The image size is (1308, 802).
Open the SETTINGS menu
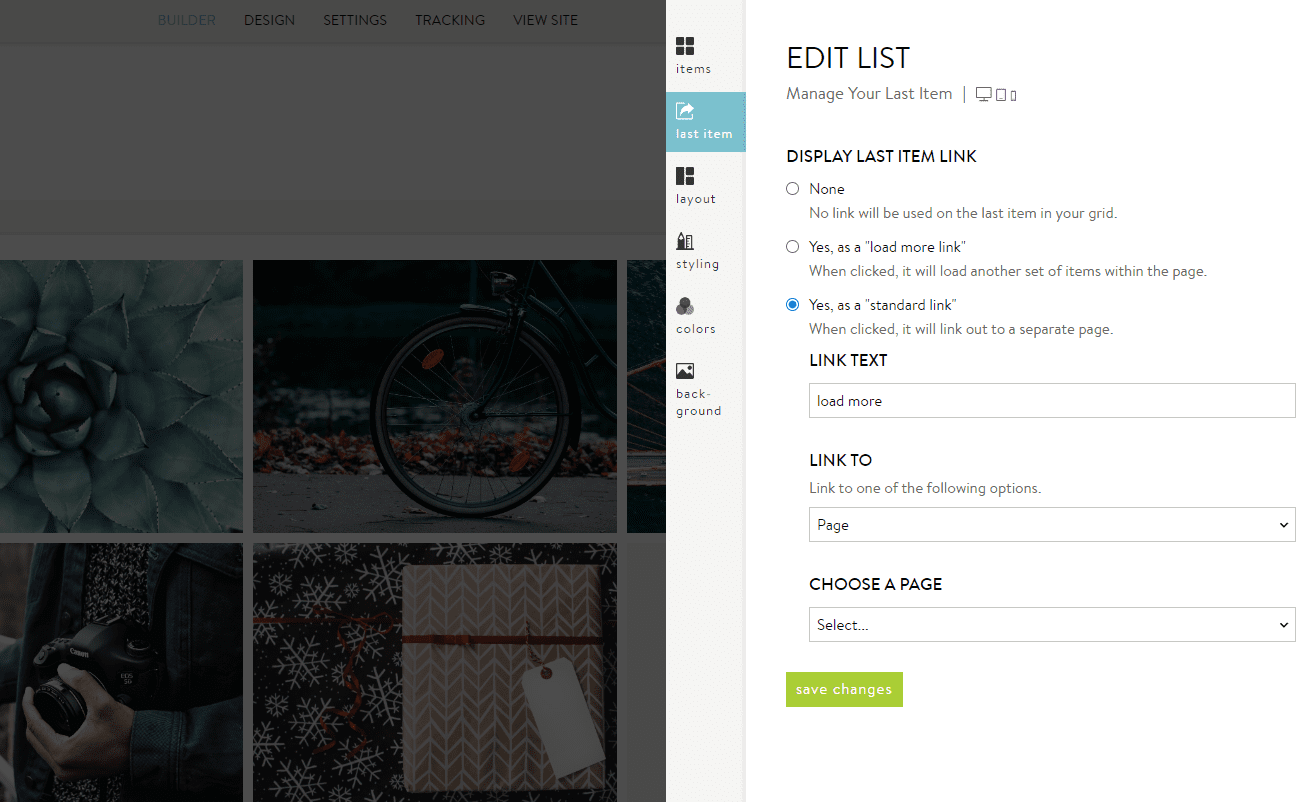[x=355, y=20]
